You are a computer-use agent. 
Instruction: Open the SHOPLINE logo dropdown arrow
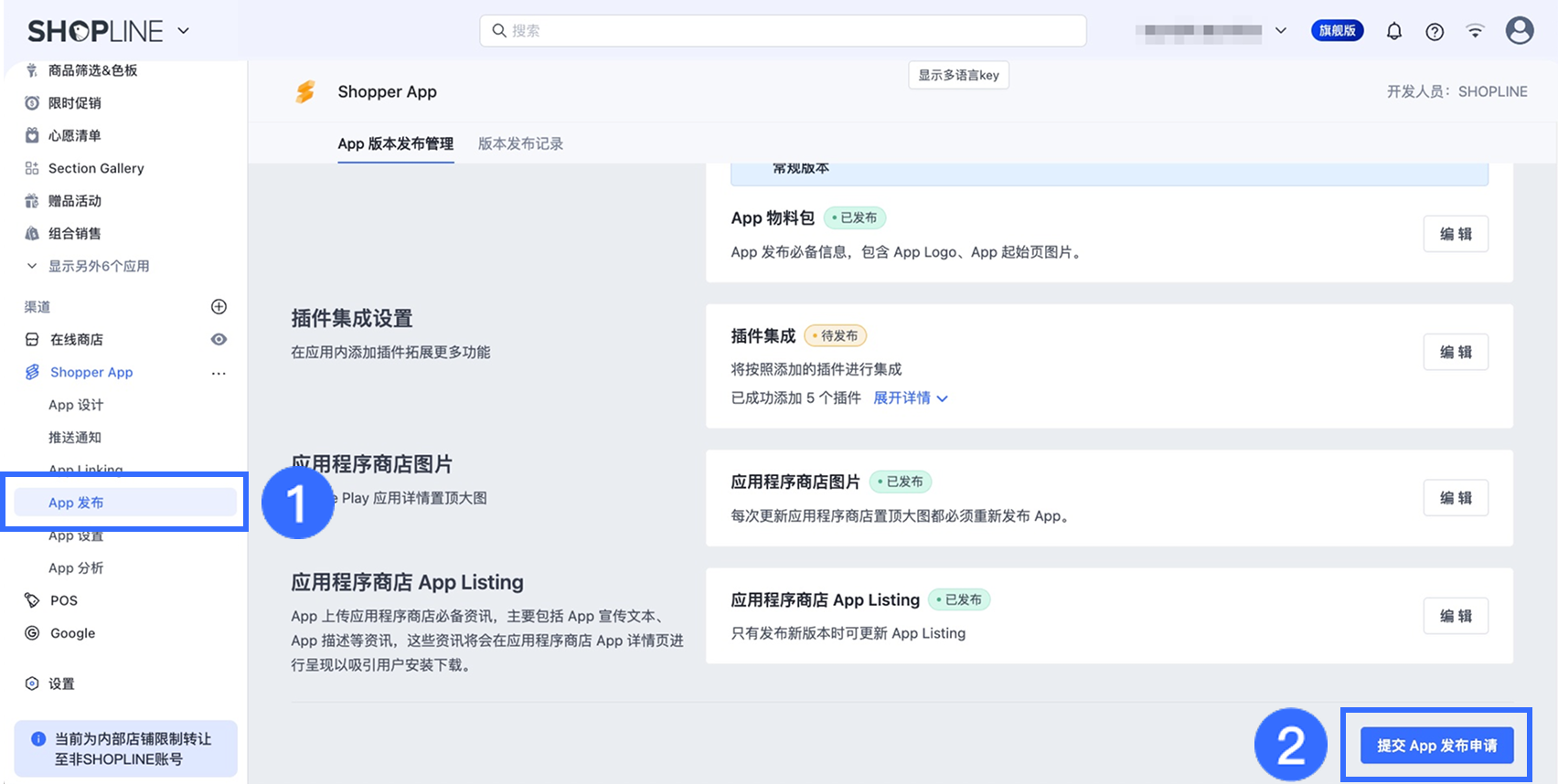tap(184, 31)
